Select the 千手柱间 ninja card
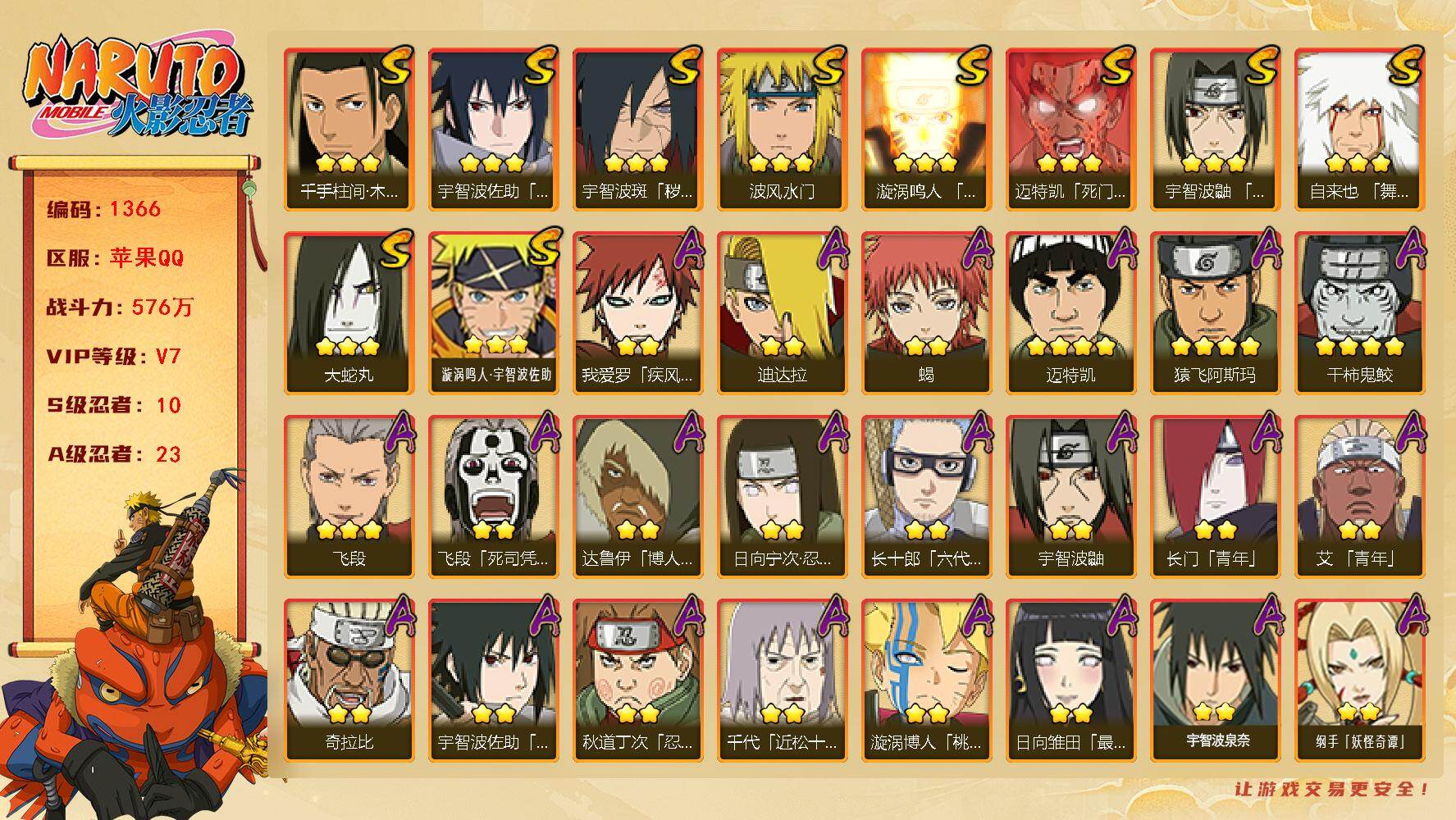This screenshot has width=1456, height=820. [349, 130]
